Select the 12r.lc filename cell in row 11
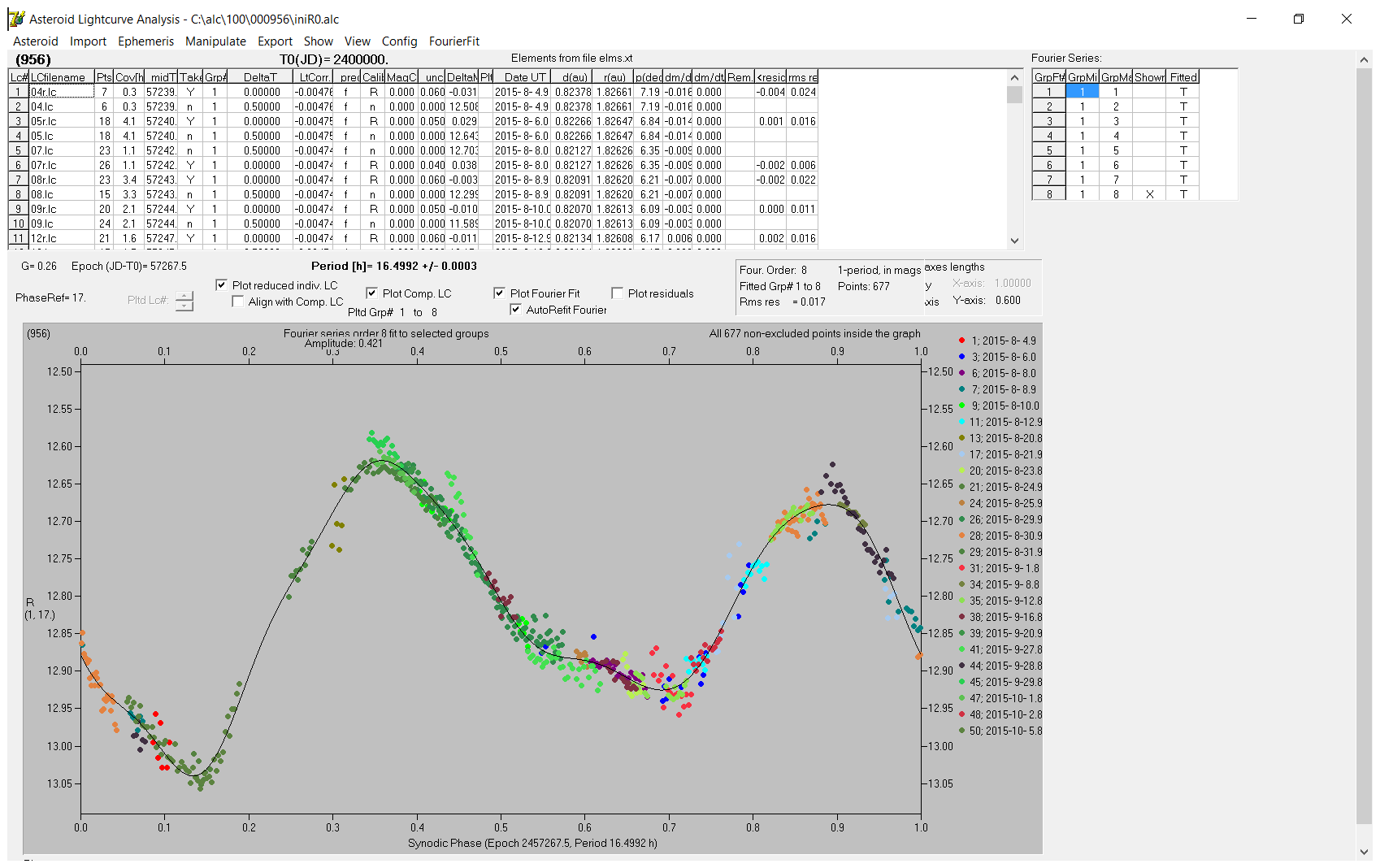The image size is (1380, 868). 62,238
